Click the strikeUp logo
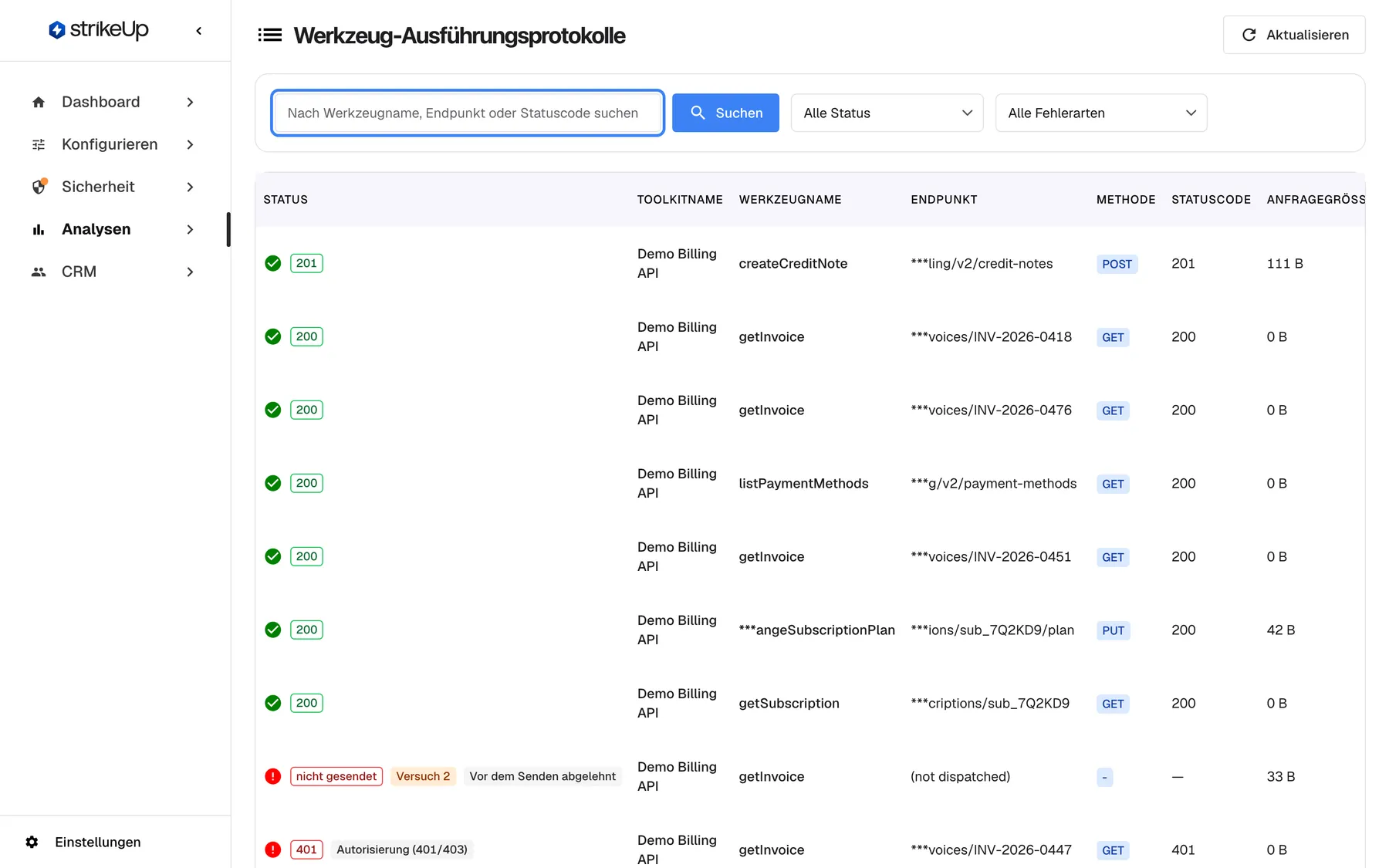The width and height of the screenshot is (1389, 868). 99,30
